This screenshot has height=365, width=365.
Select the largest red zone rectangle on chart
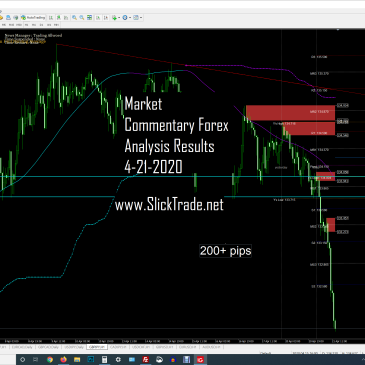(x=290, y=113)
